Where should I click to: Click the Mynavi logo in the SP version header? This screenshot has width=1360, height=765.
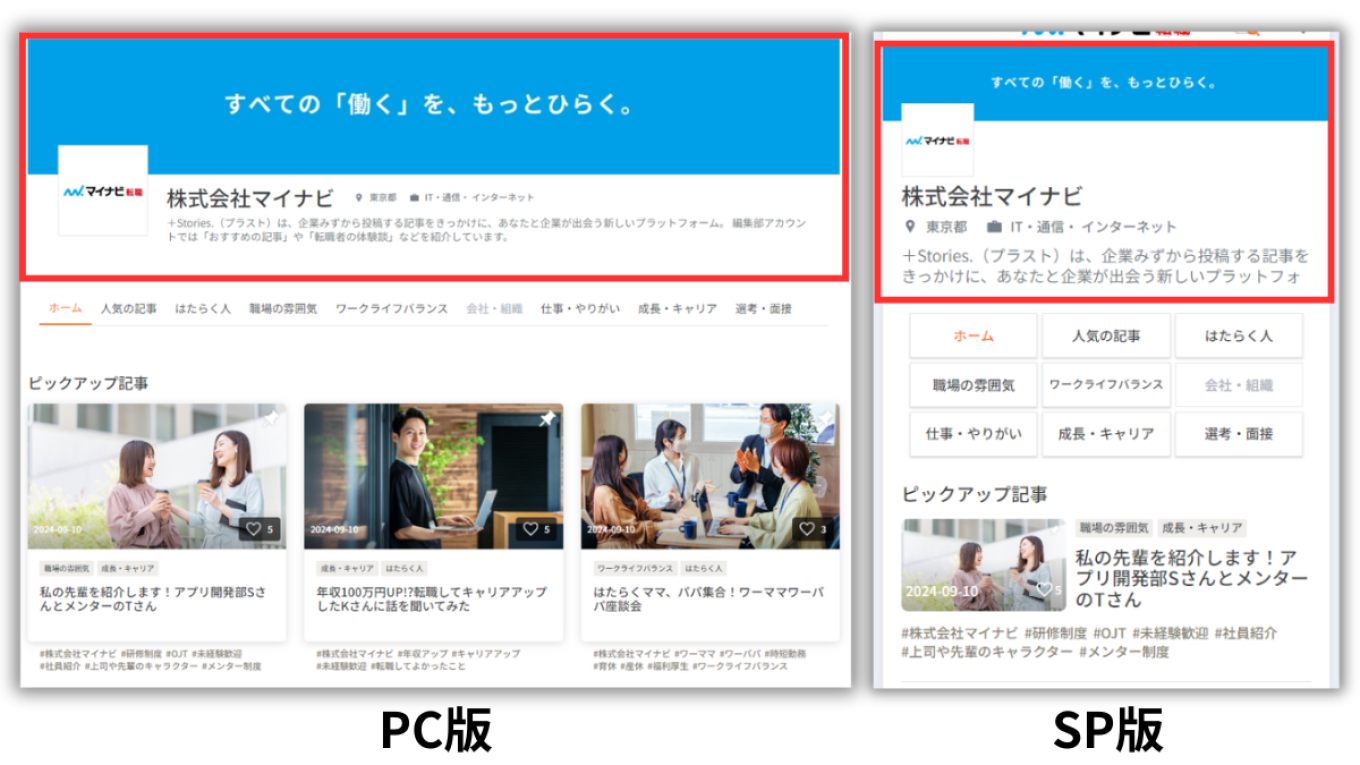[938, 140]
